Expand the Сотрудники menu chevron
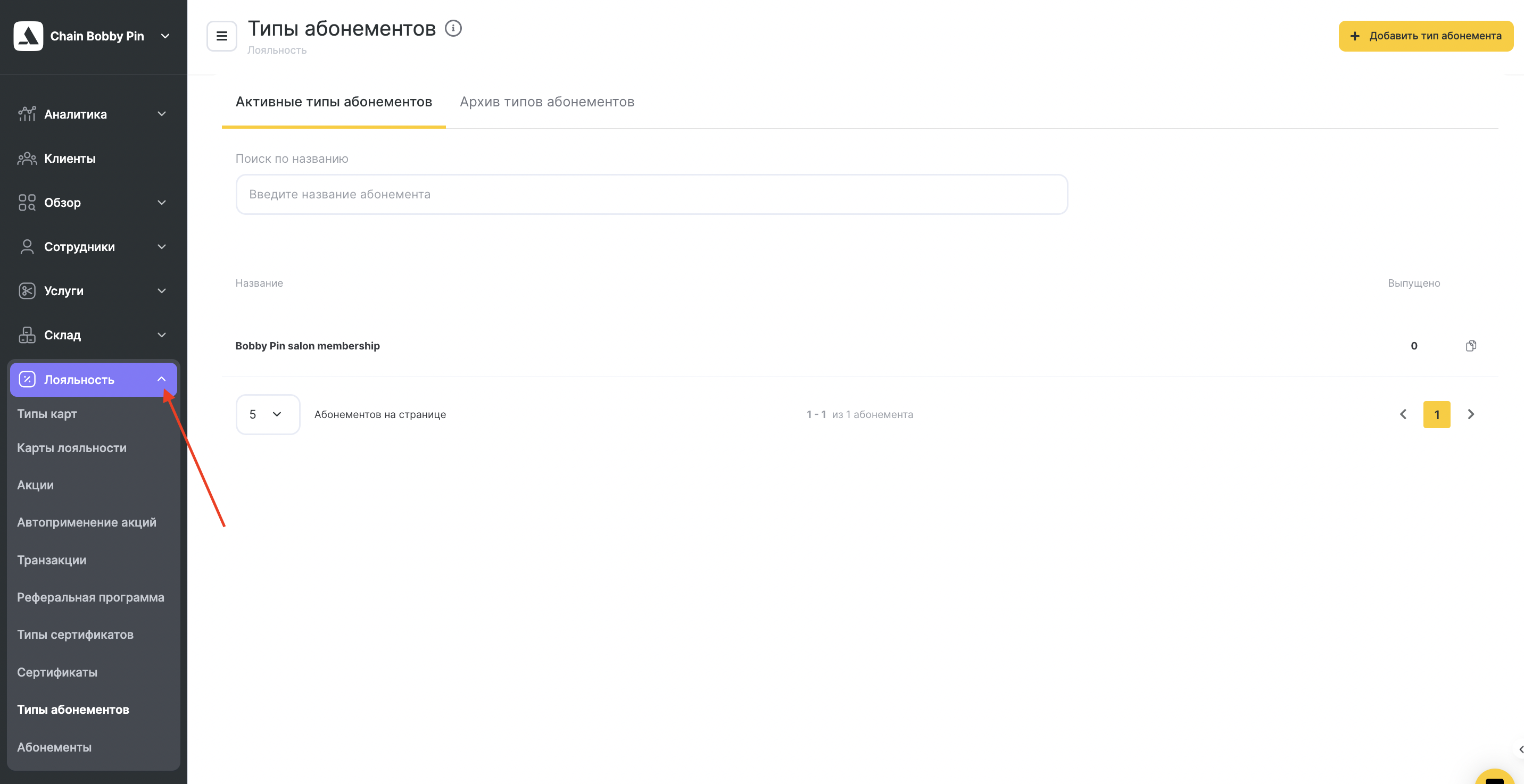 pos(162,247)
